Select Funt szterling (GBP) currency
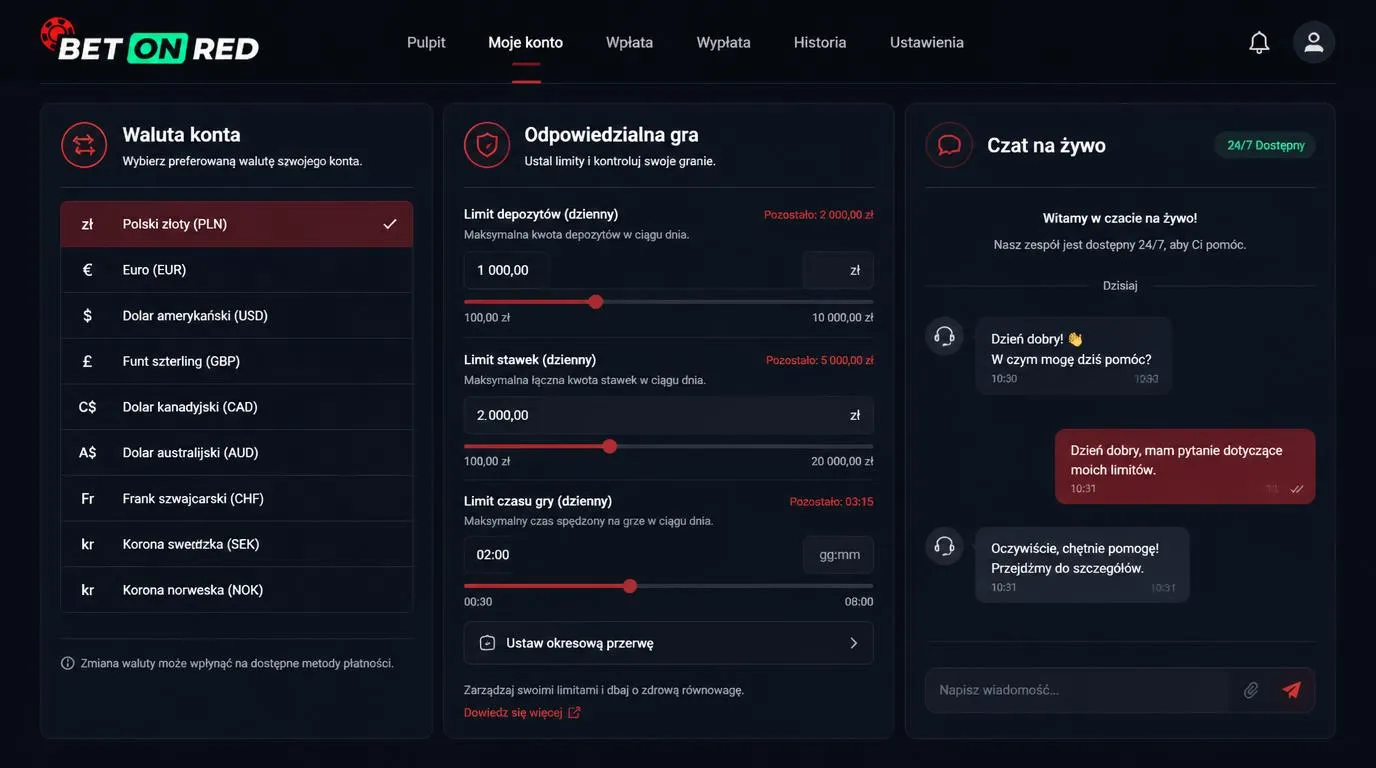Screen dimensions: 1376x768 [x=237, y=361]
